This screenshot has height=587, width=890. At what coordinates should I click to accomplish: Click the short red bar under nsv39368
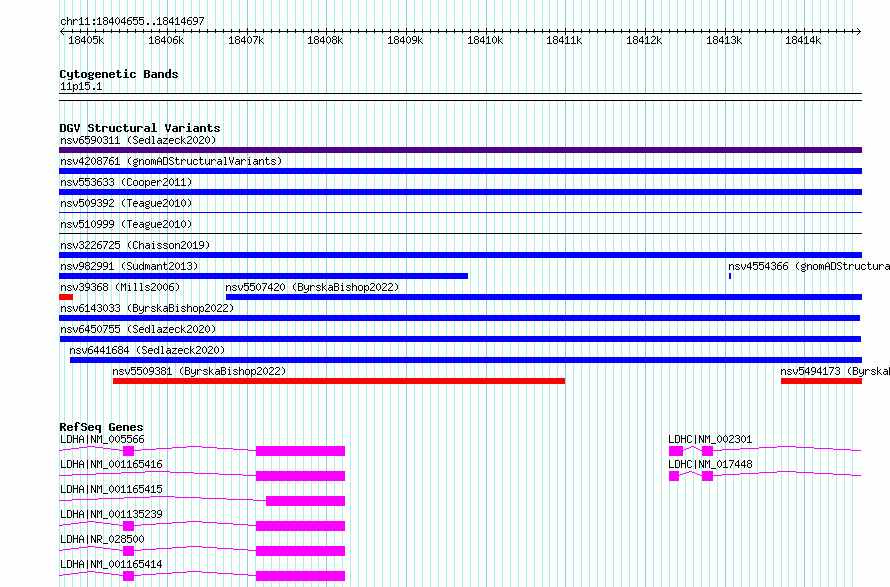click(66, 297)
